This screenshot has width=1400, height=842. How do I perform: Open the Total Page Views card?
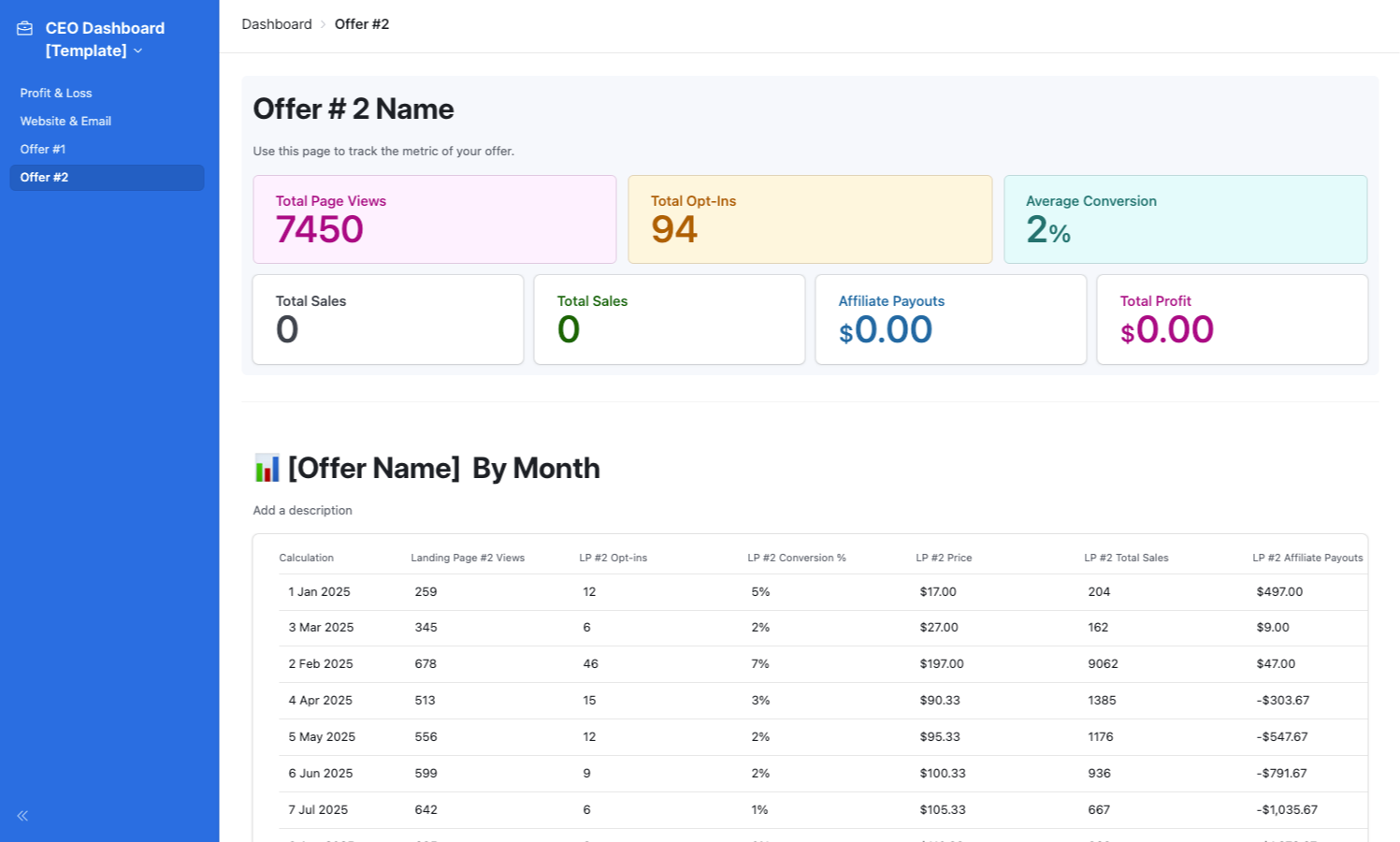click(434, 219)
